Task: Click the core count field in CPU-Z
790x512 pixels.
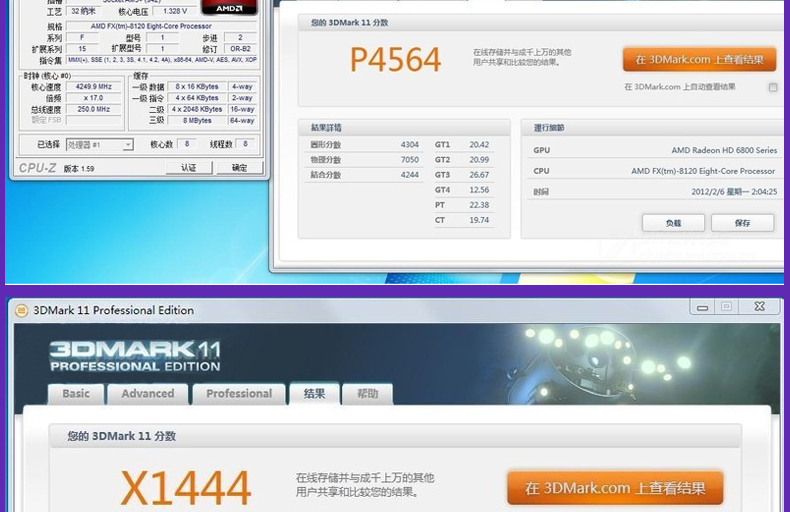Action: [x=187, y=144]
